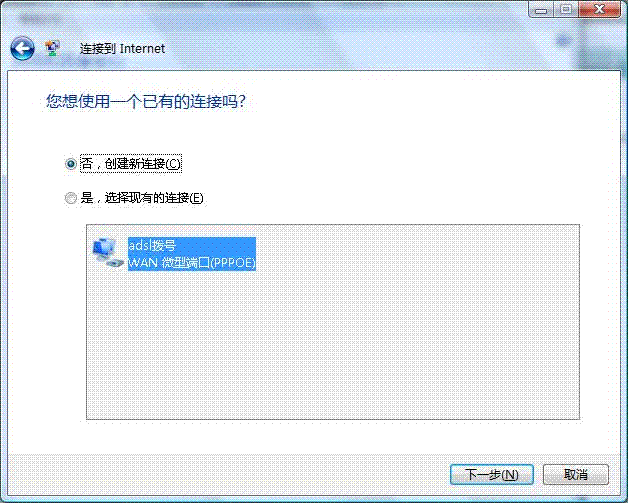Click the heading 您想使用一个已有的连接吗?
Viewport: 628px width, 503px height.
click(x=146, y=101)
